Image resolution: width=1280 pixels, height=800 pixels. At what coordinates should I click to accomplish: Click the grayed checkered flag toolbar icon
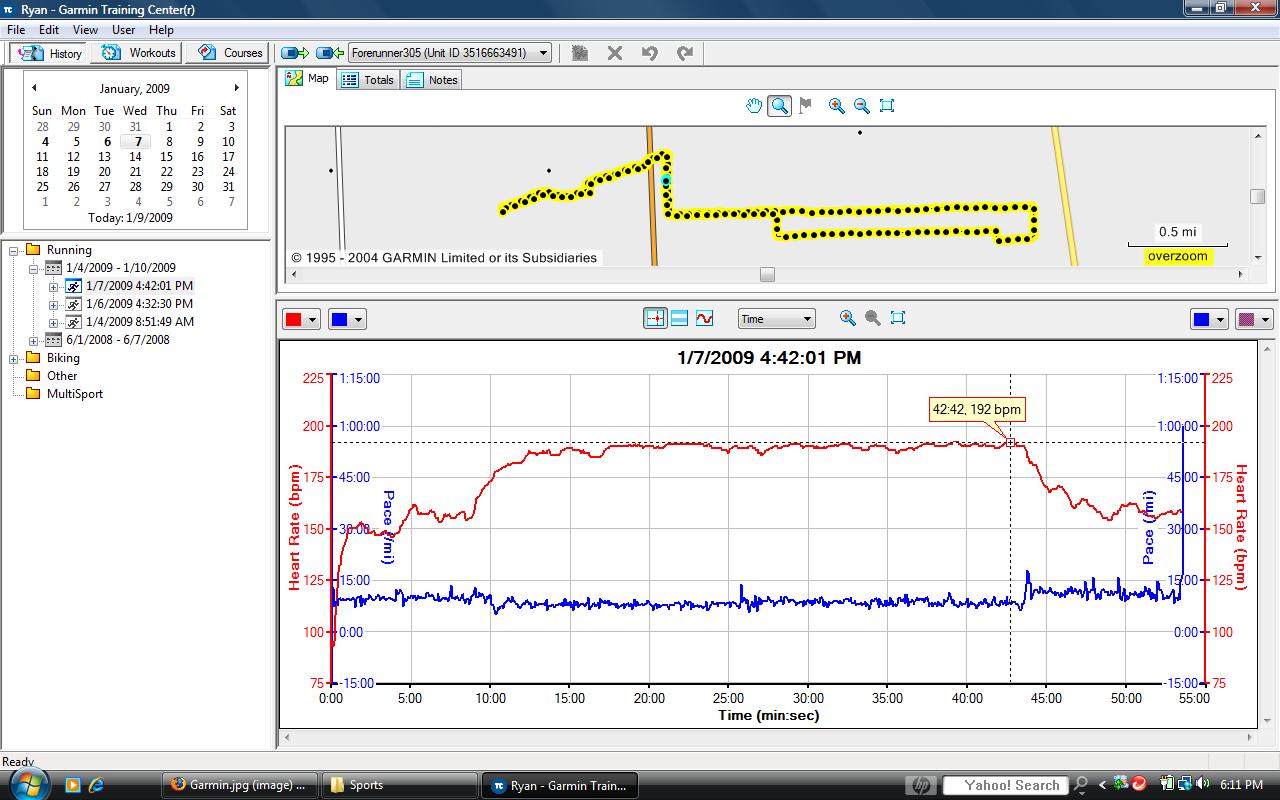[x=580, y=53]
